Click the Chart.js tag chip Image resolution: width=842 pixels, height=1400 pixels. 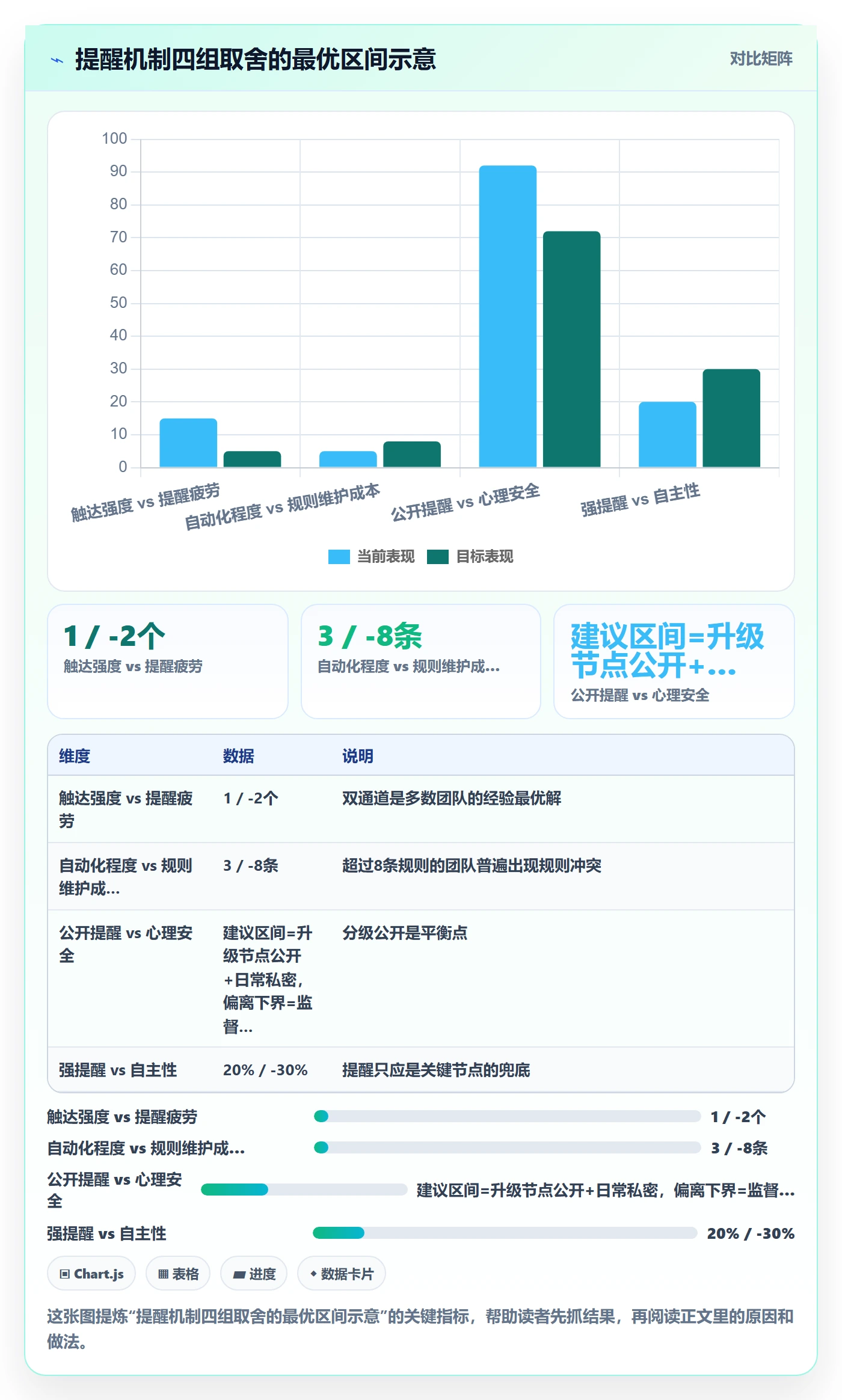[91, 1274]
